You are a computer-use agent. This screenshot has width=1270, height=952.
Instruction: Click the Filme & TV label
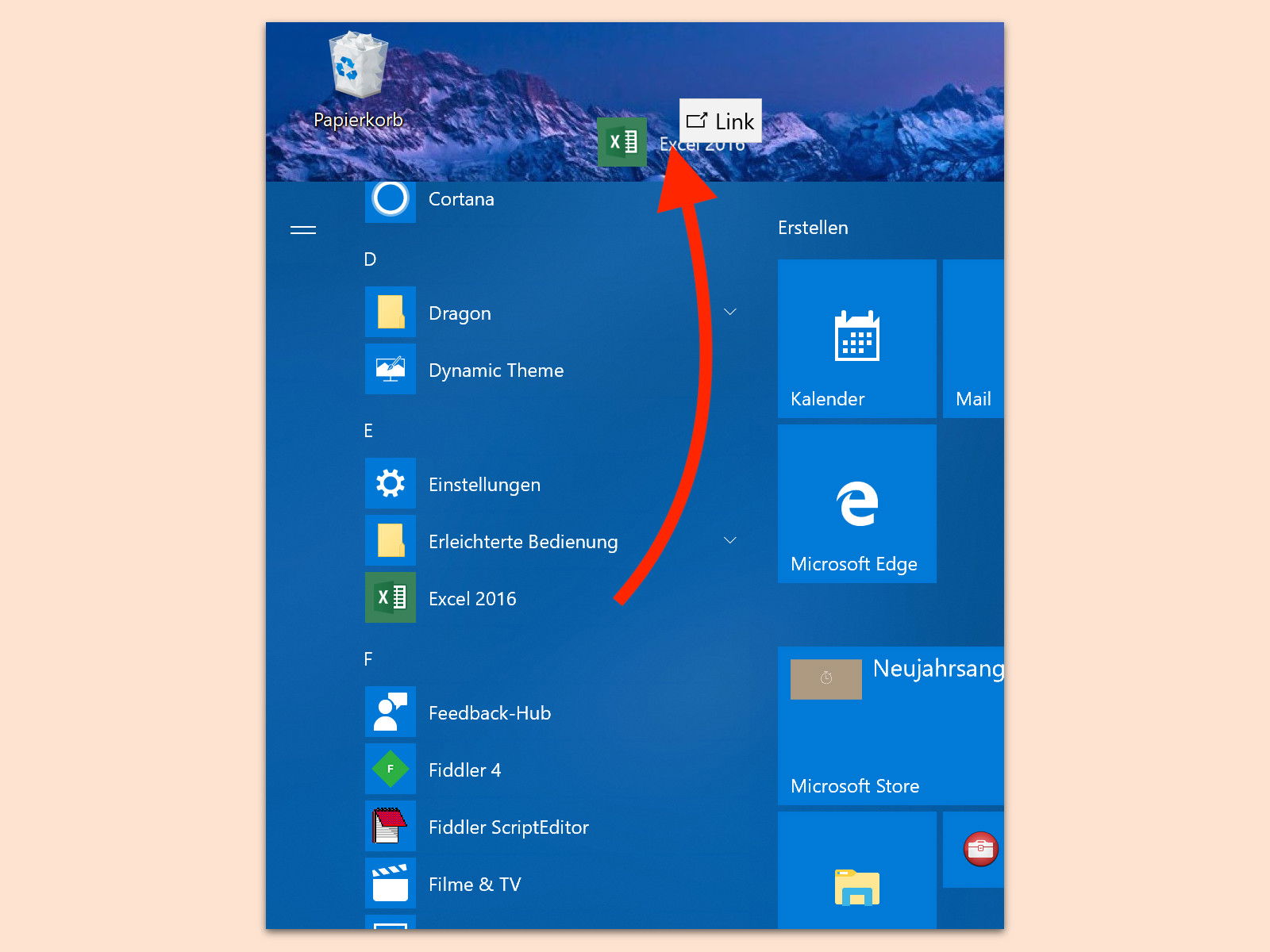coord(475,885)
